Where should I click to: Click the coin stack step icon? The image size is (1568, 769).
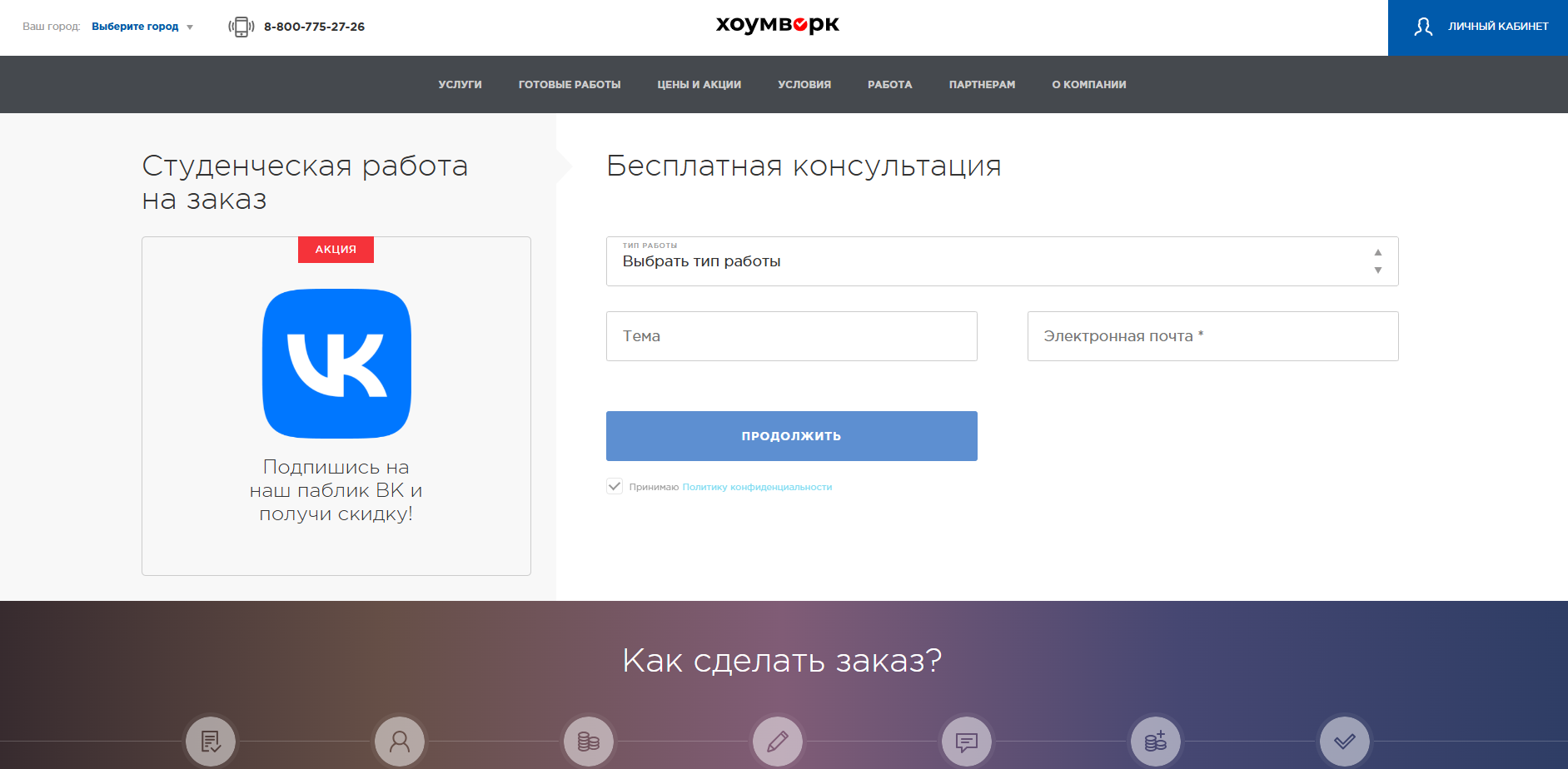(x=589, y=741)
